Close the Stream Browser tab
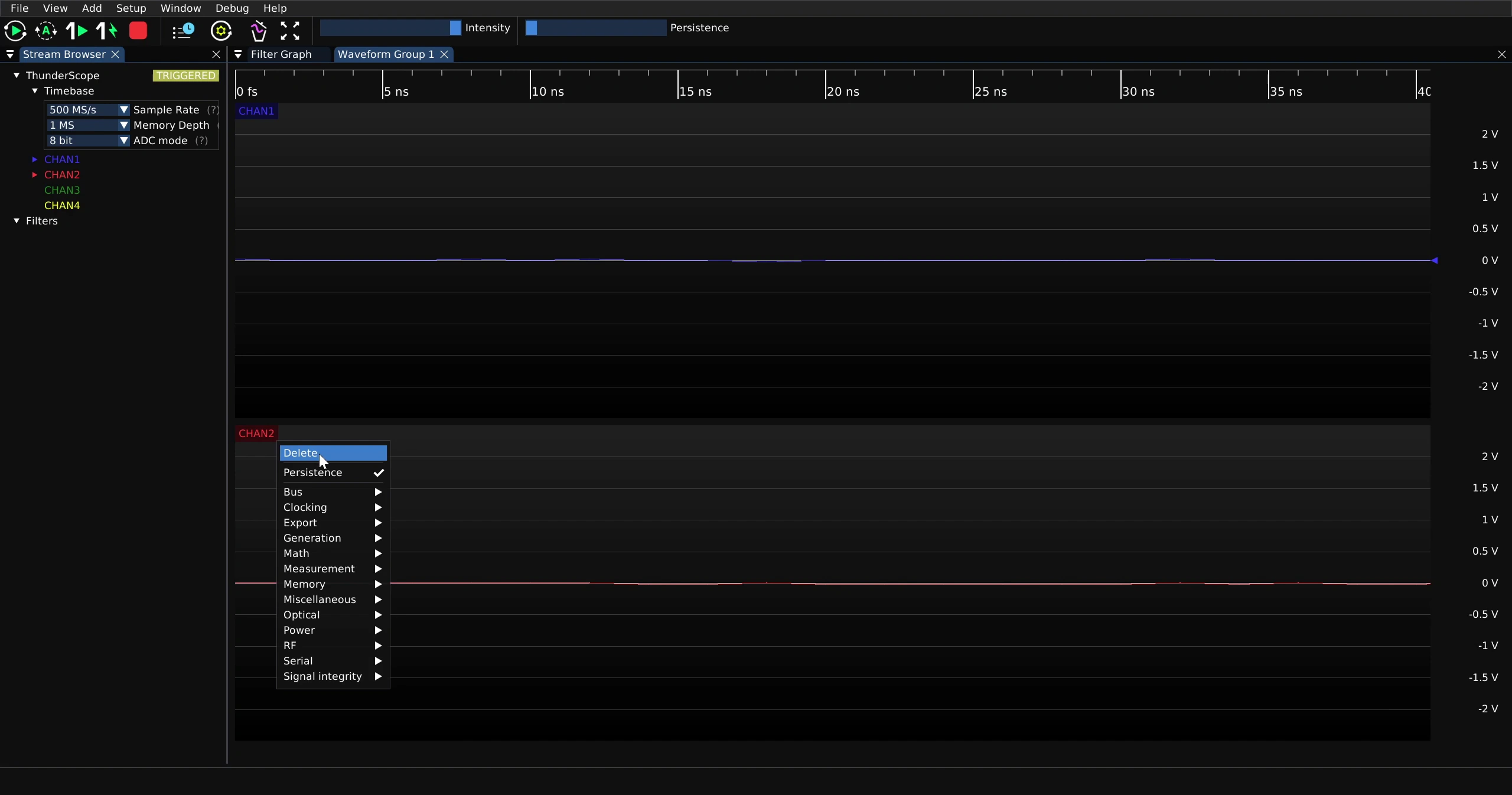 tap(116, 54)
